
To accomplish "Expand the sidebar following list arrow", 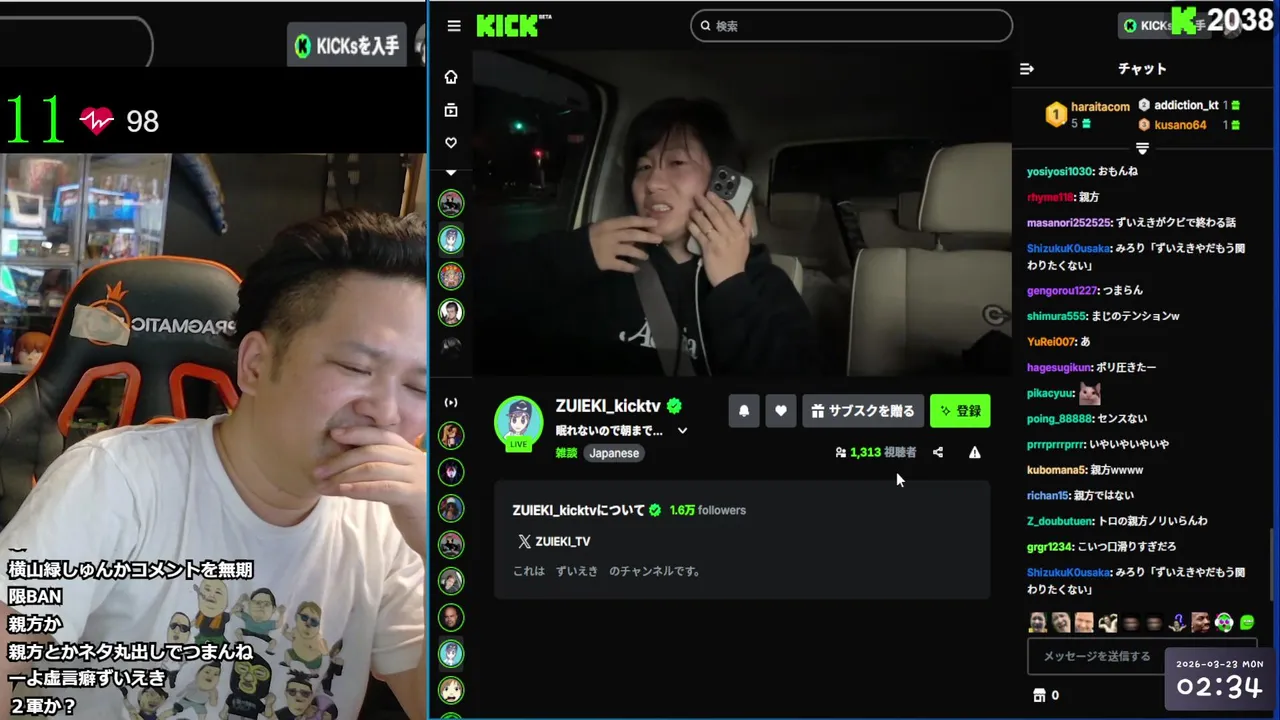I will pos(451,173).
